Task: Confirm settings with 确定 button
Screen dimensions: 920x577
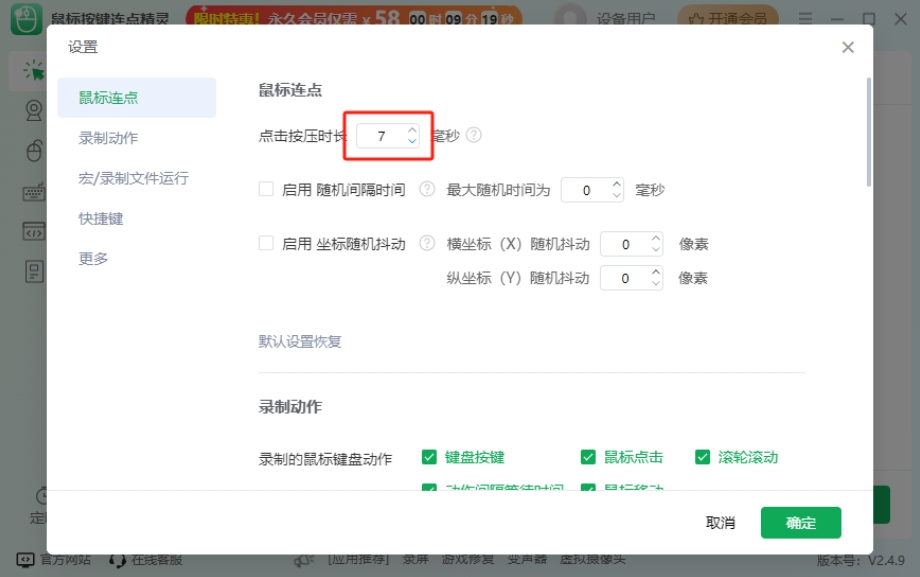Action: pyautogui.click(x=800, y=522)
